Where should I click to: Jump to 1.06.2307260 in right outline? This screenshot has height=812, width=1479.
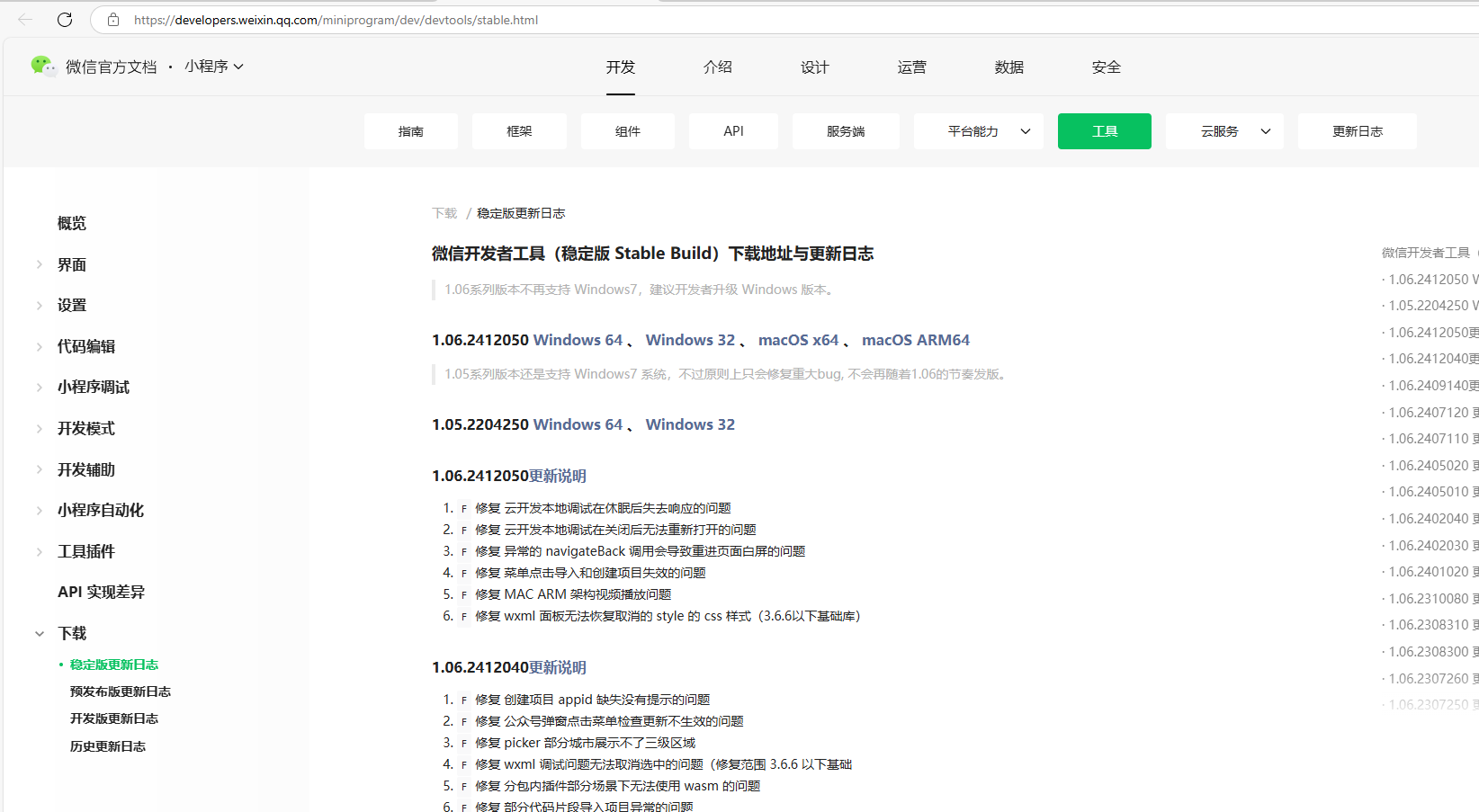pos(1430,678)
